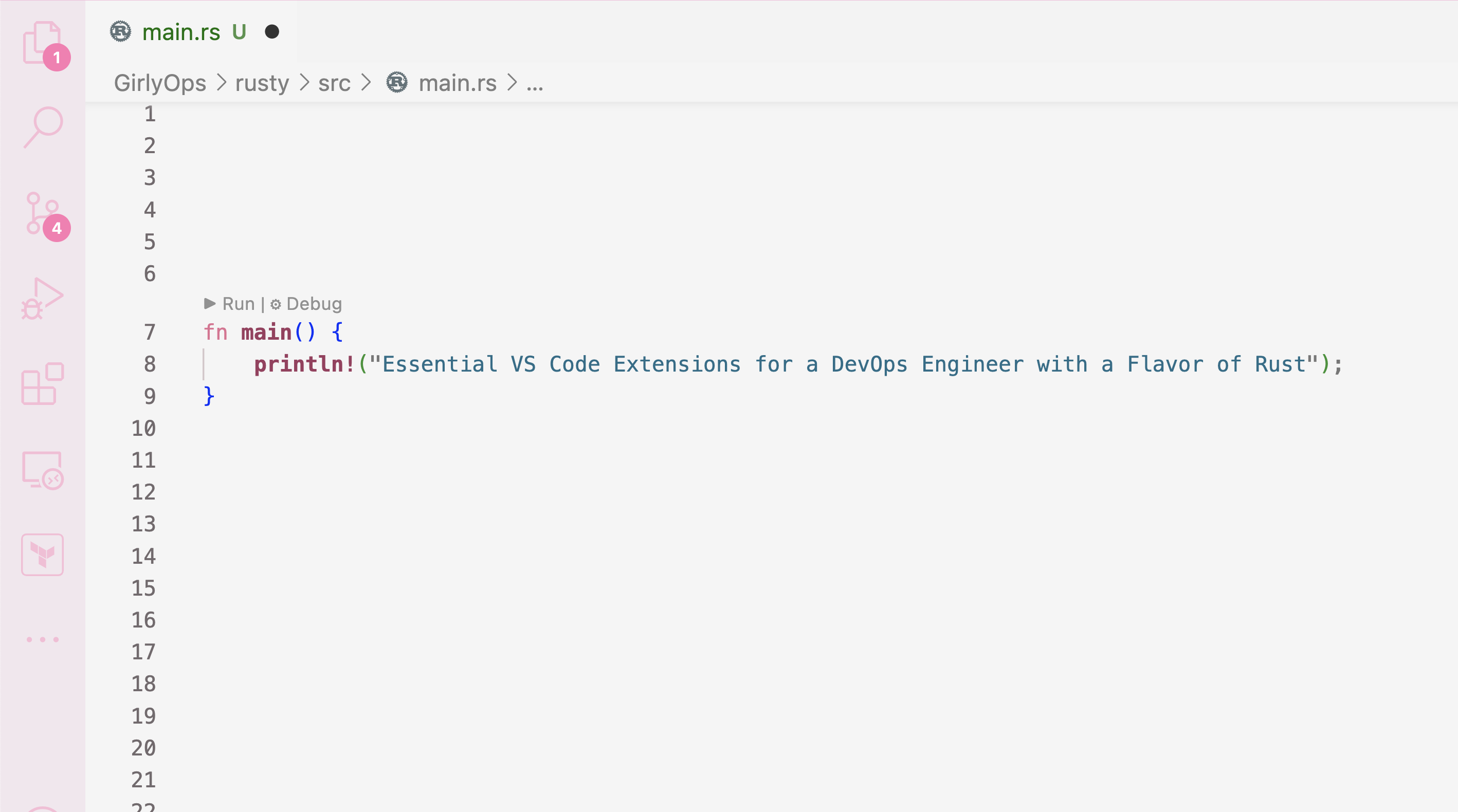Click the fn keyword on line 7
The width and height of the screenshot is (1458, 812).
(x=215, y=332)
